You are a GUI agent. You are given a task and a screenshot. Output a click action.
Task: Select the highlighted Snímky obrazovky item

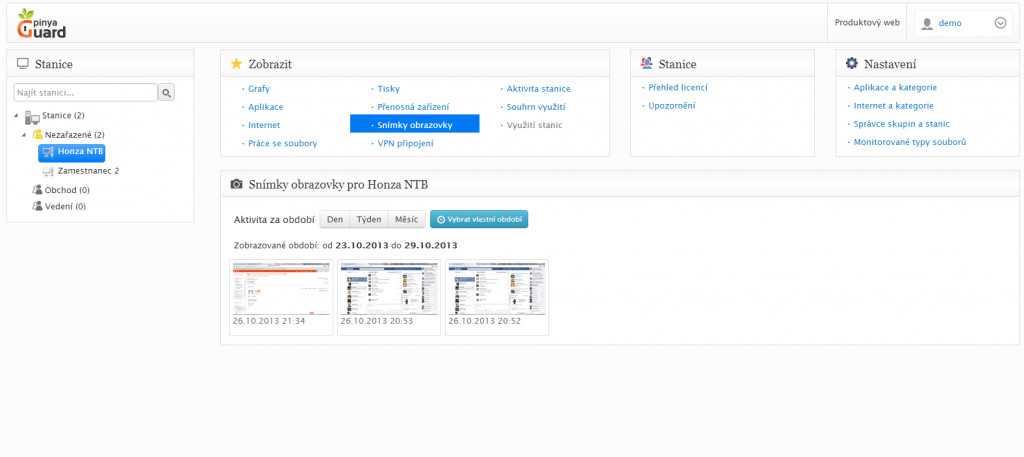415,124
